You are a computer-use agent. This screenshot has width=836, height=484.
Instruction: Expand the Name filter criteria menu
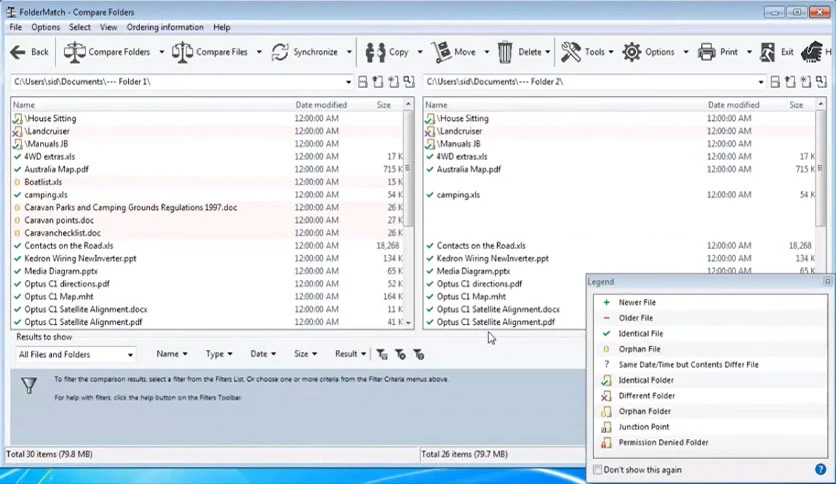pos(172,354)
